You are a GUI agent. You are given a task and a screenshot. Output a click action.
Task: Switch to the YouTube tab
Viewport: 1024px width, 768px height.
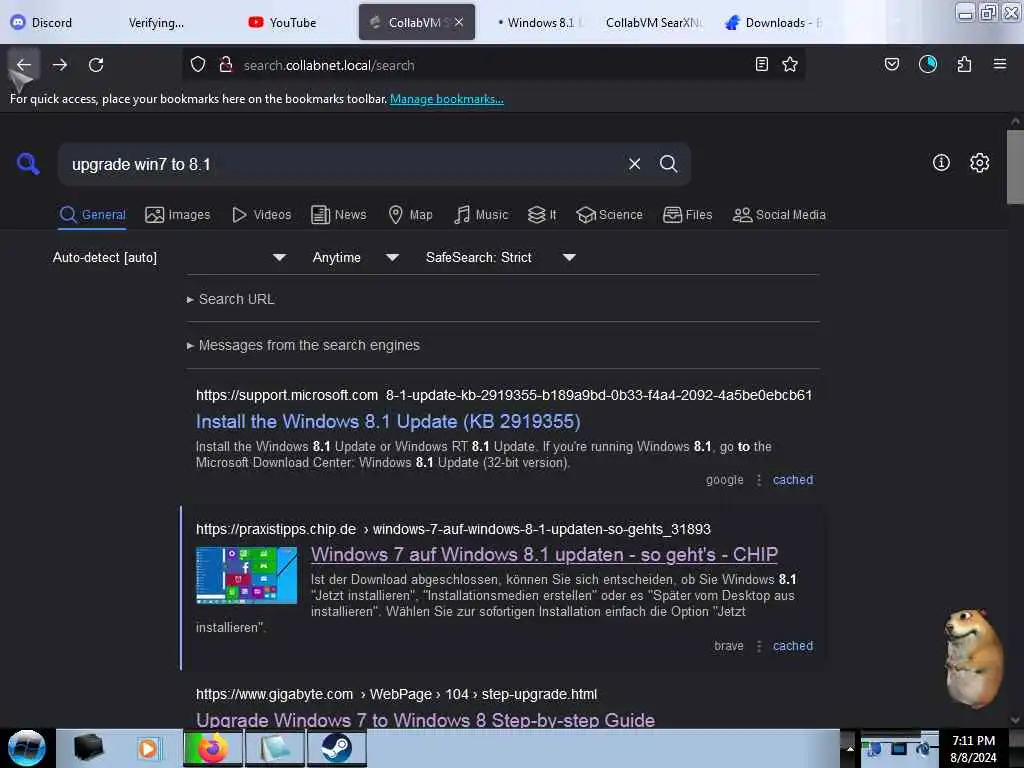283,22
